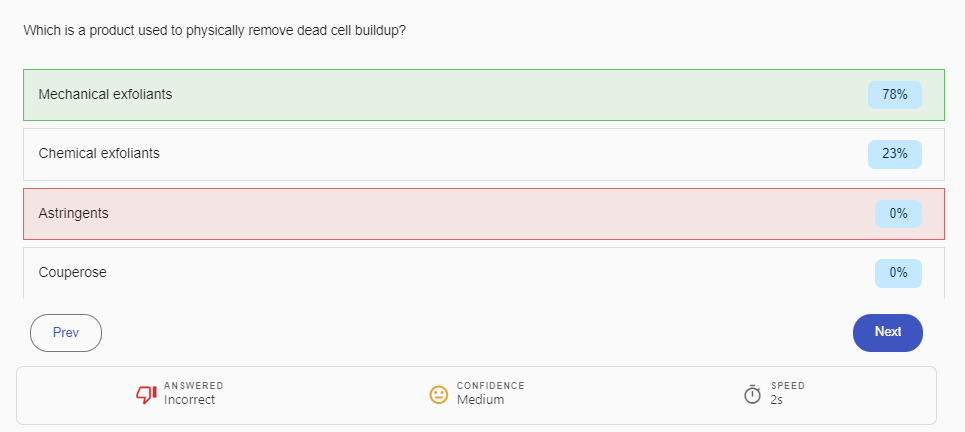Screen dimensions: 965x432
Task: Go back with the Prev button
Action: pos(66,333)
